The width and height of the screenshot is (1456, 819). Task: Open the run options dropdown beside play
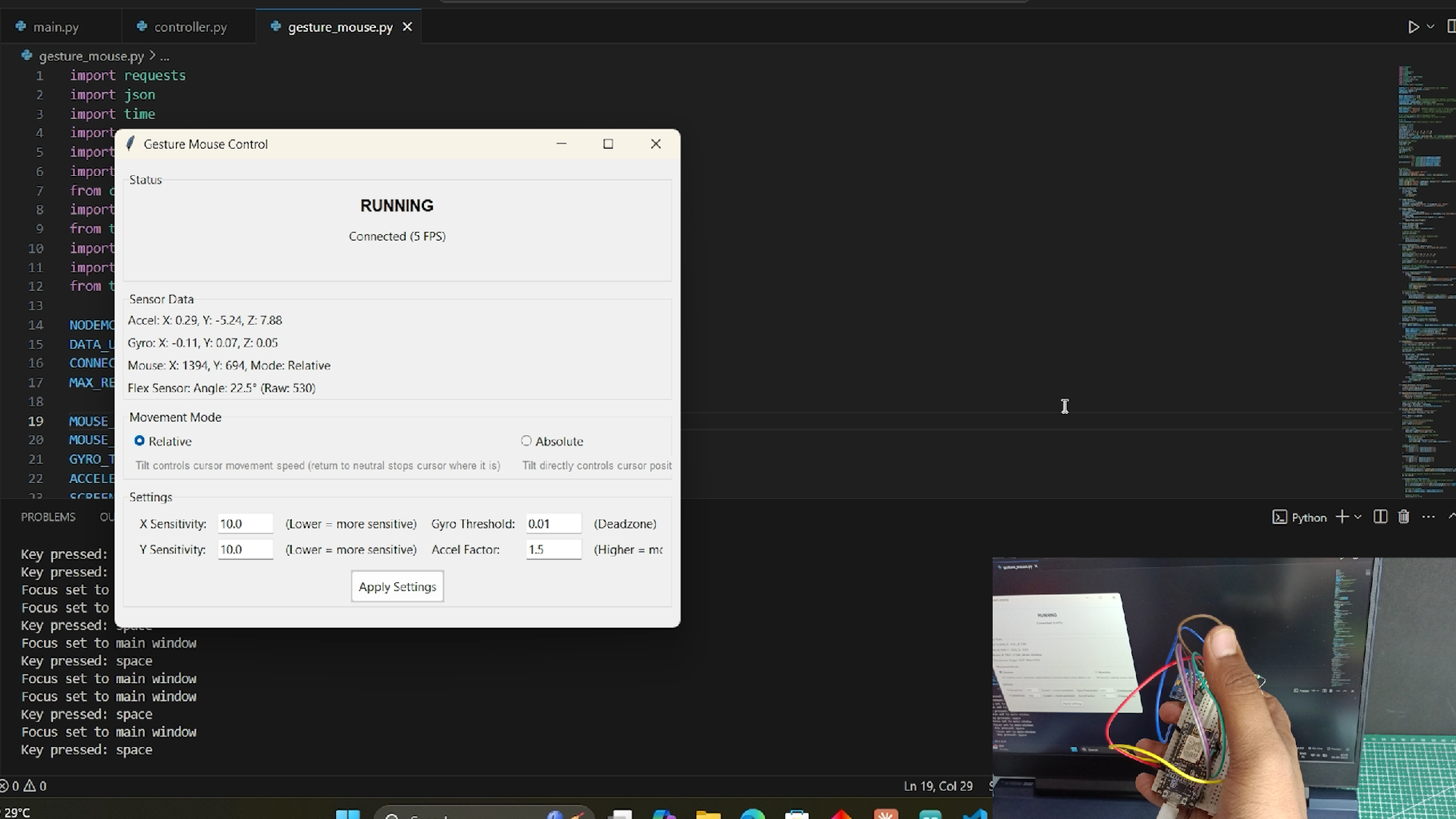tap(1430, 26)
